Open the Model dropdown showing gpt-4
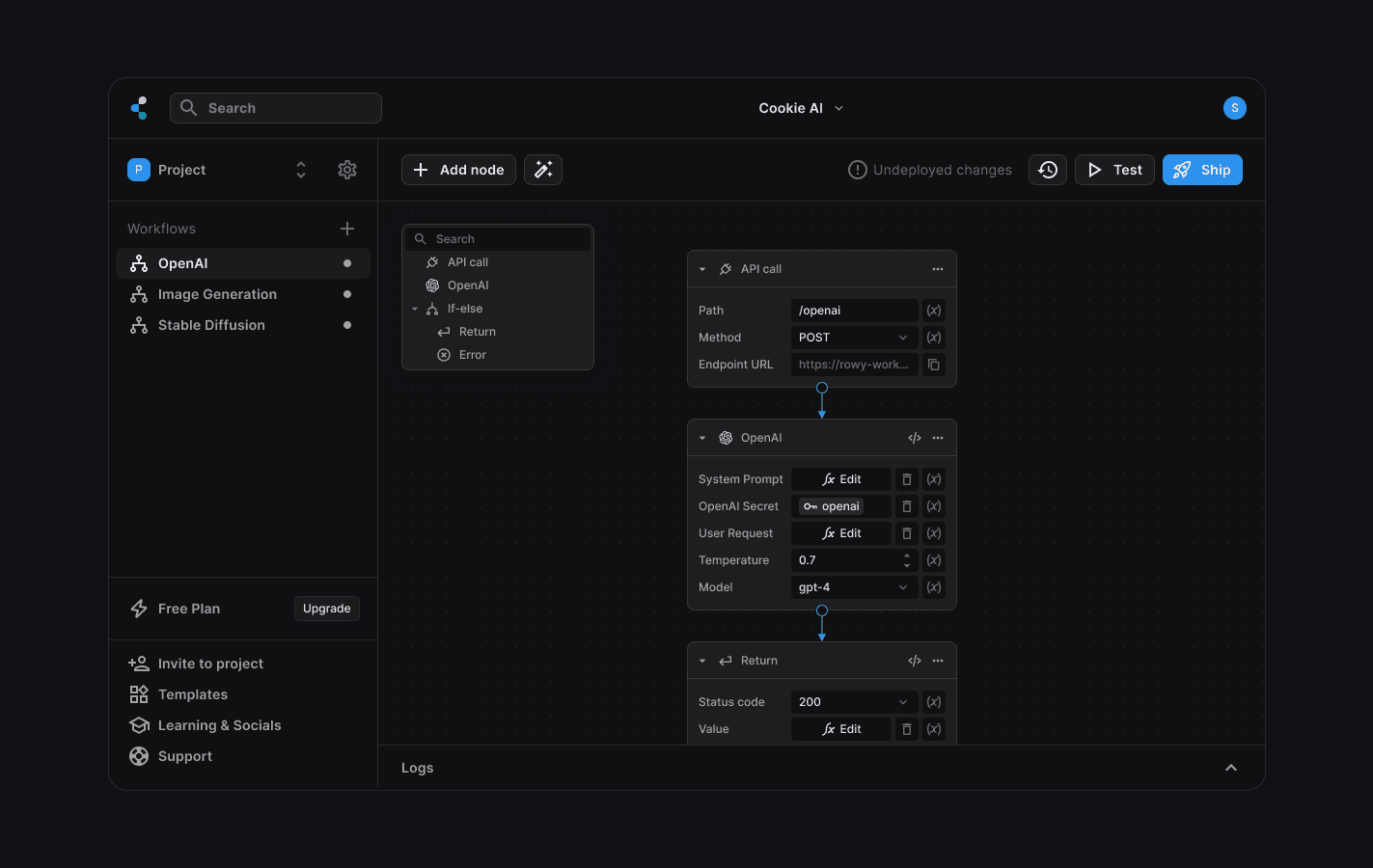The width and height of the screenshot is (1373, 868). click(853, 587)
